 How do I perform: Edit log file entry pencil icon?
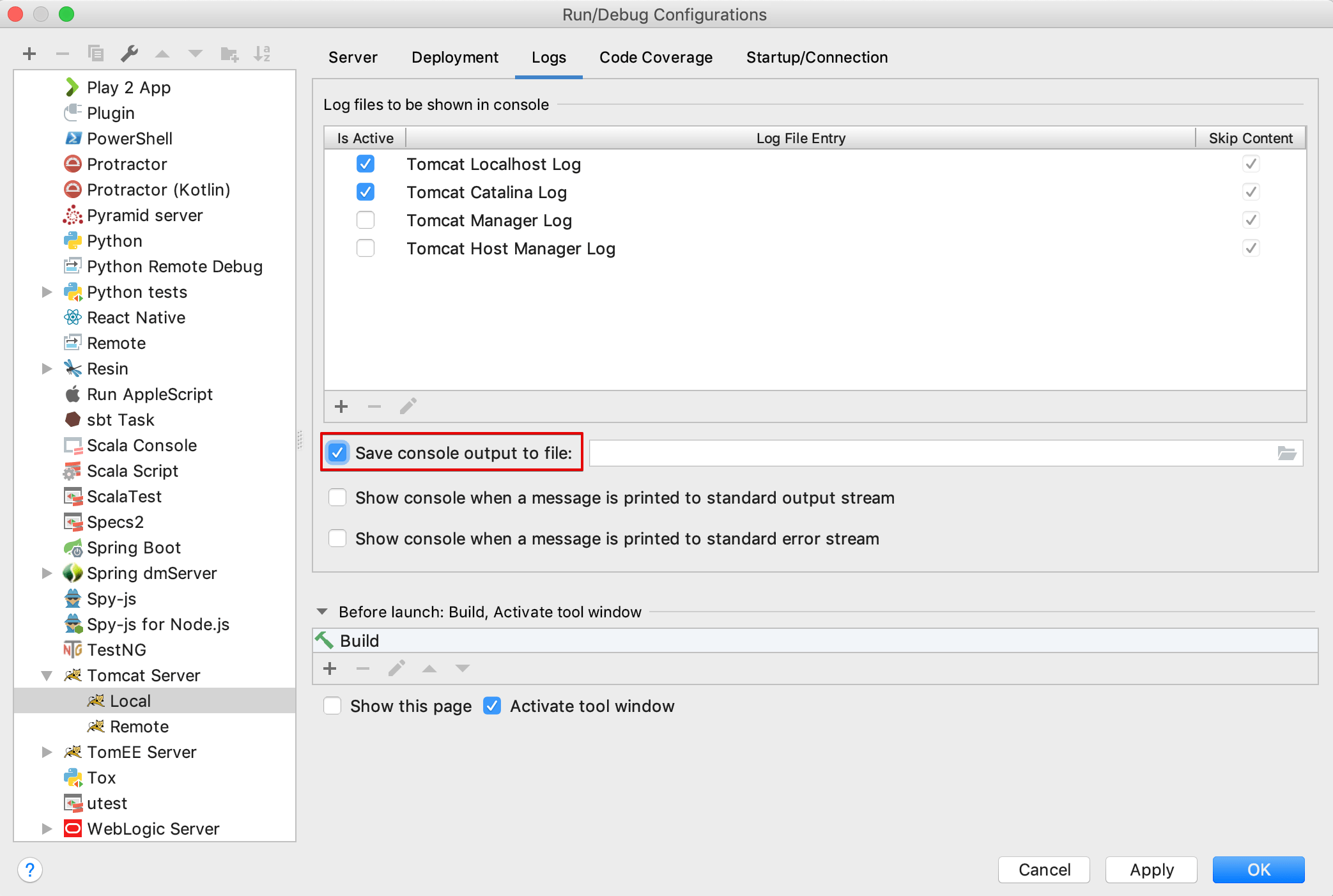(x=408, y=406)
